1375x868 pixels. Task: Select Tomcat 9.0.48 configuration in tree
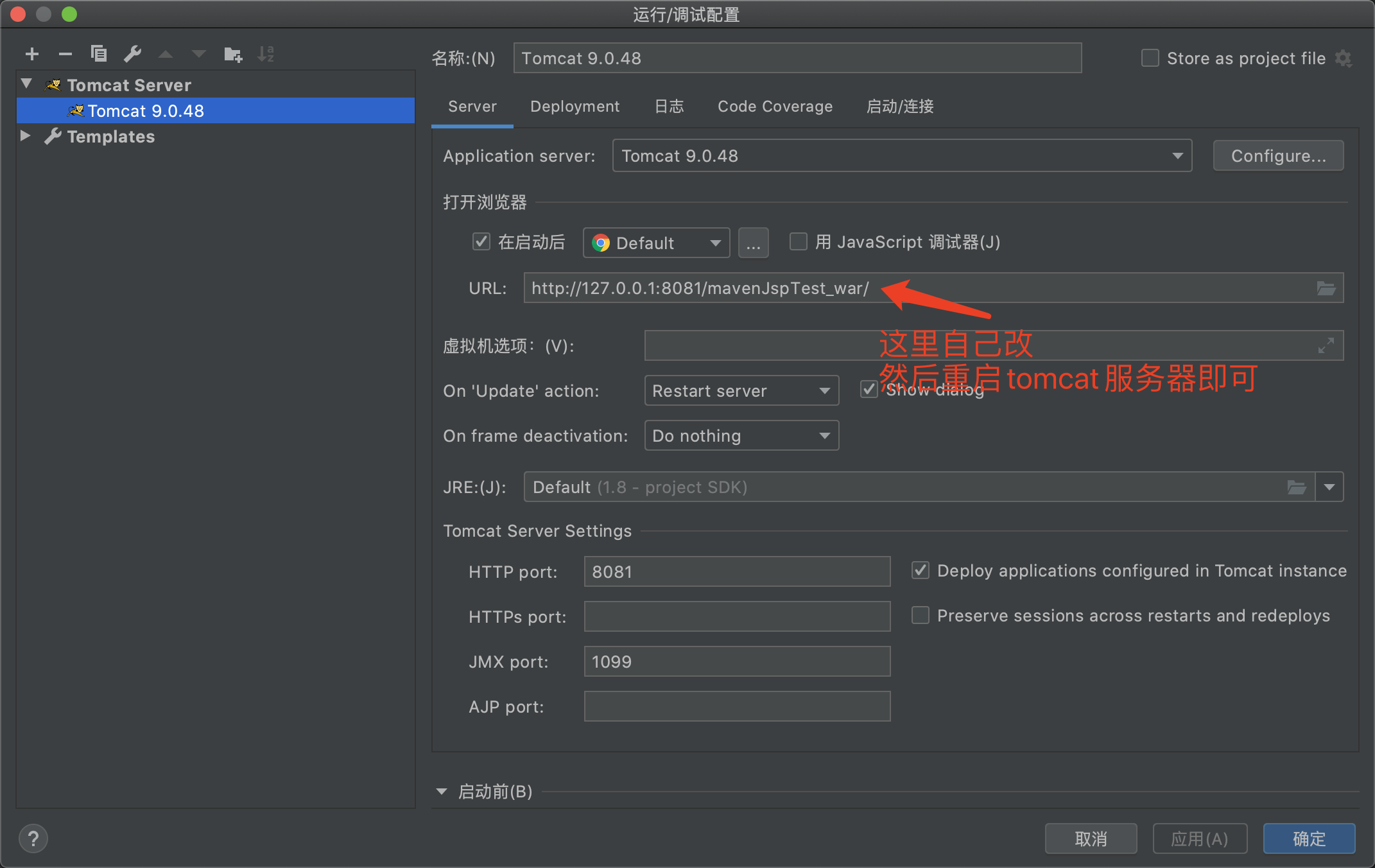[216, 110]
